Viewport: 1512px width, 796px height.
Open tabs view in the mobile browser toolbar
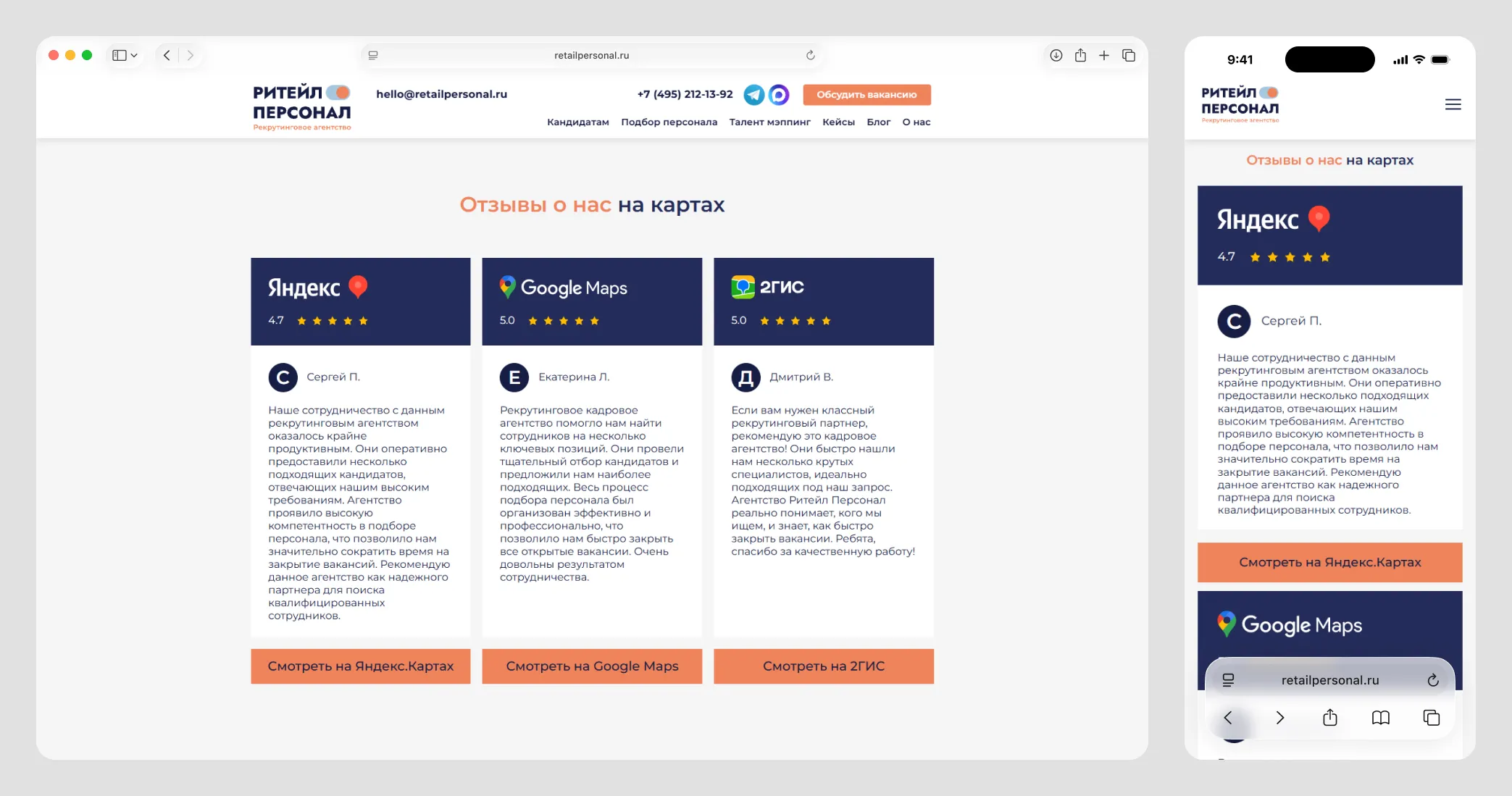point(1432,718)
